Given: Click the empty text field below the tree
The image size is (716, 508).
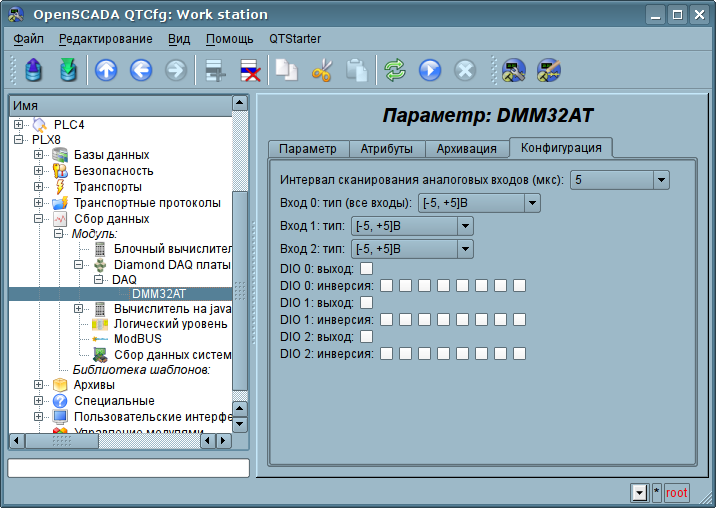Looking at the screenshot, I should [128, 468].
